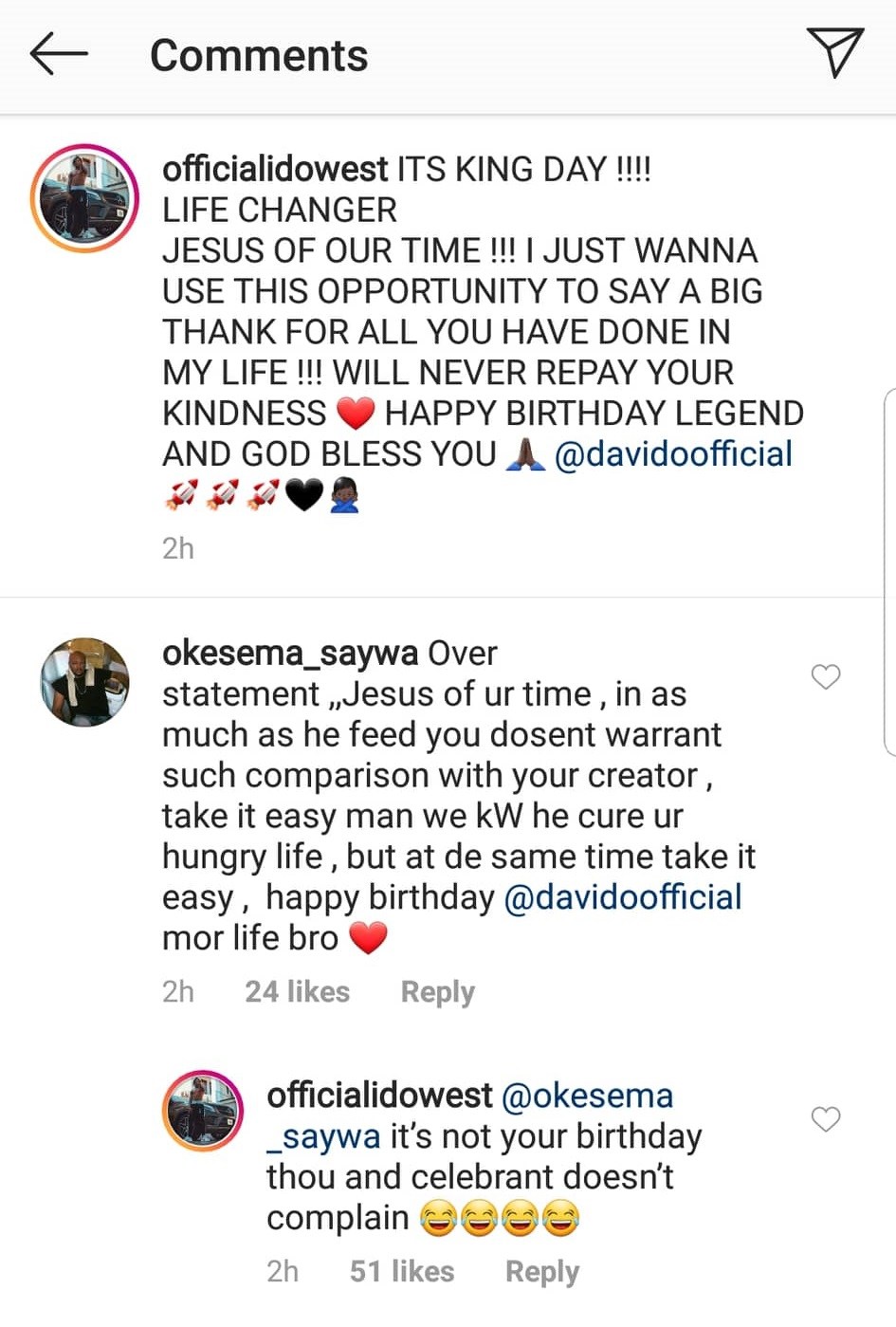Open okesema_saywa's profile picture
This screenshot has width=896, height=1327.
click(84, 682)
